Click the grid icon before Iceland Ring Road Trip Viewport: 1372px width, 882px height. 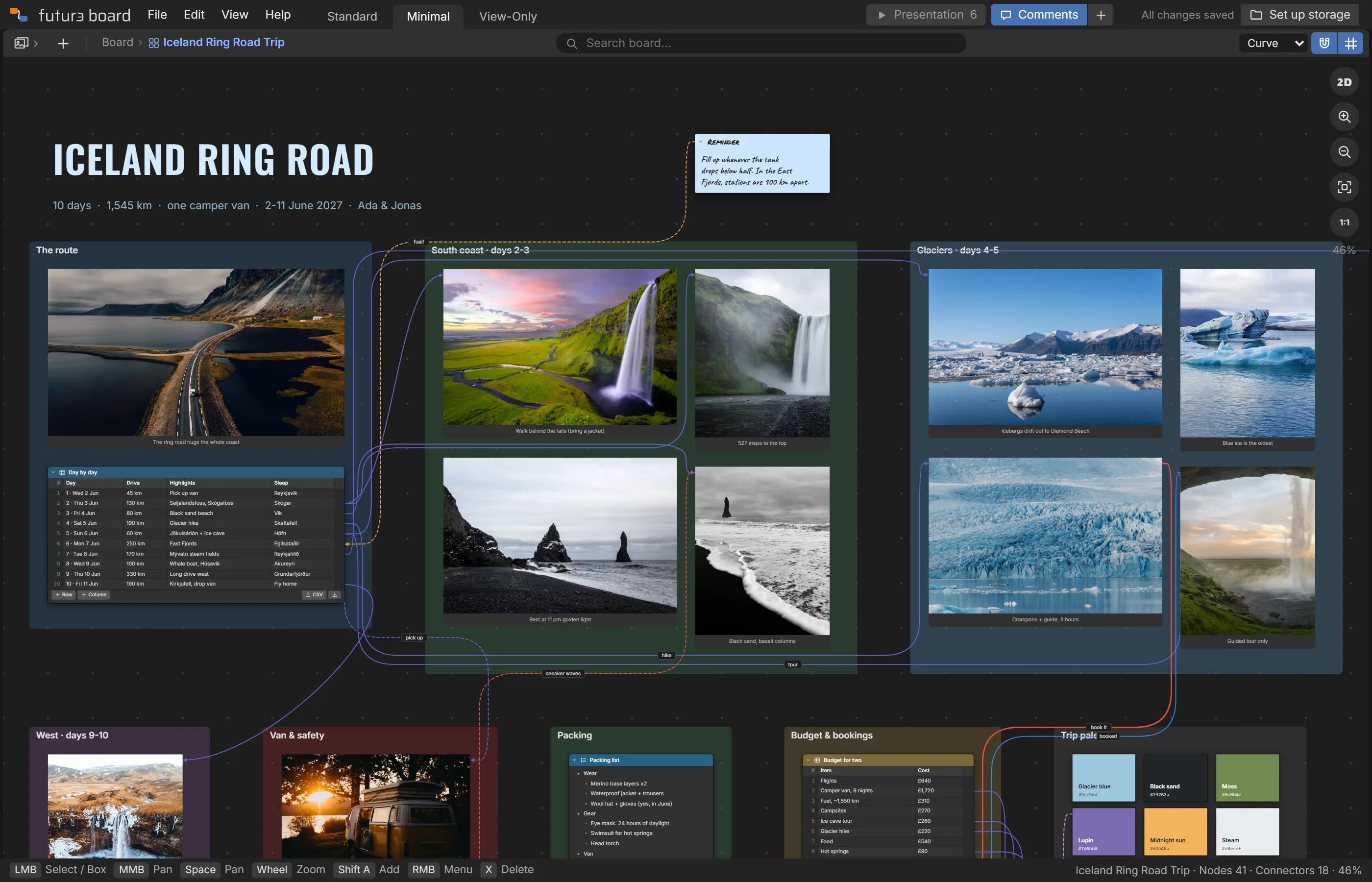tap(153, 43)
